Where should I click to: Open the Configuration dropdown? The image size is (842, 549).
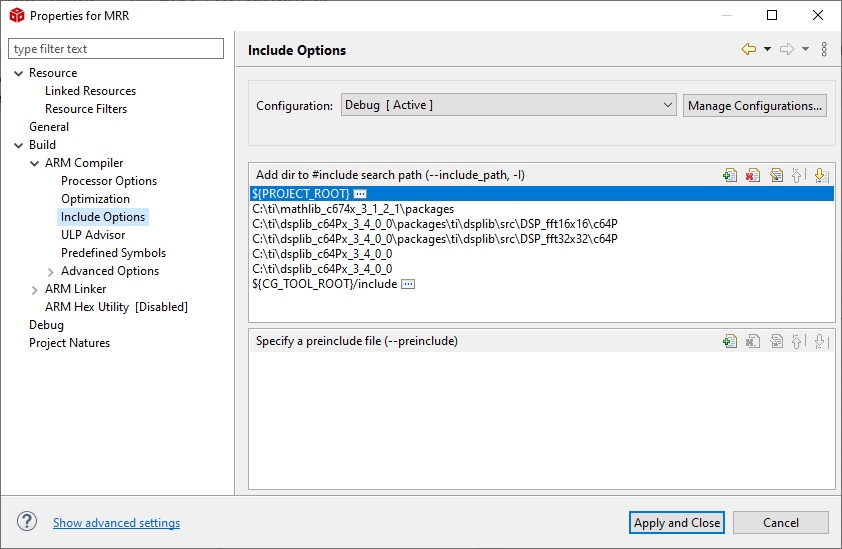tap(508, 105)
